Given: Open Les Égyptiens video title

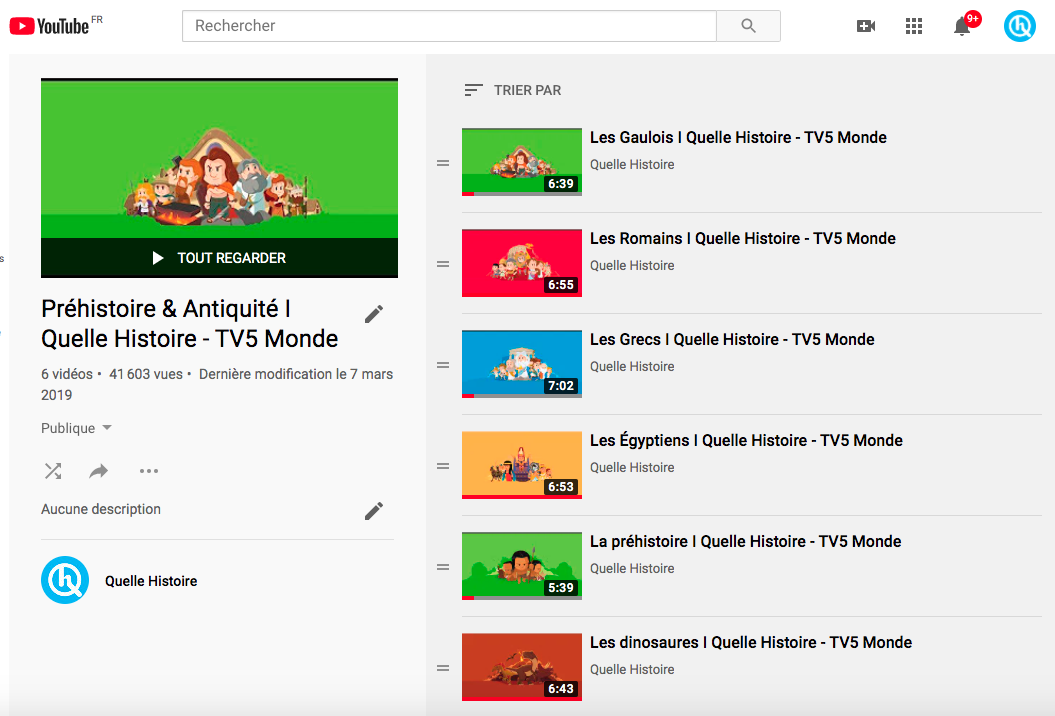Looking at the screenshot, I should [746, 440].
